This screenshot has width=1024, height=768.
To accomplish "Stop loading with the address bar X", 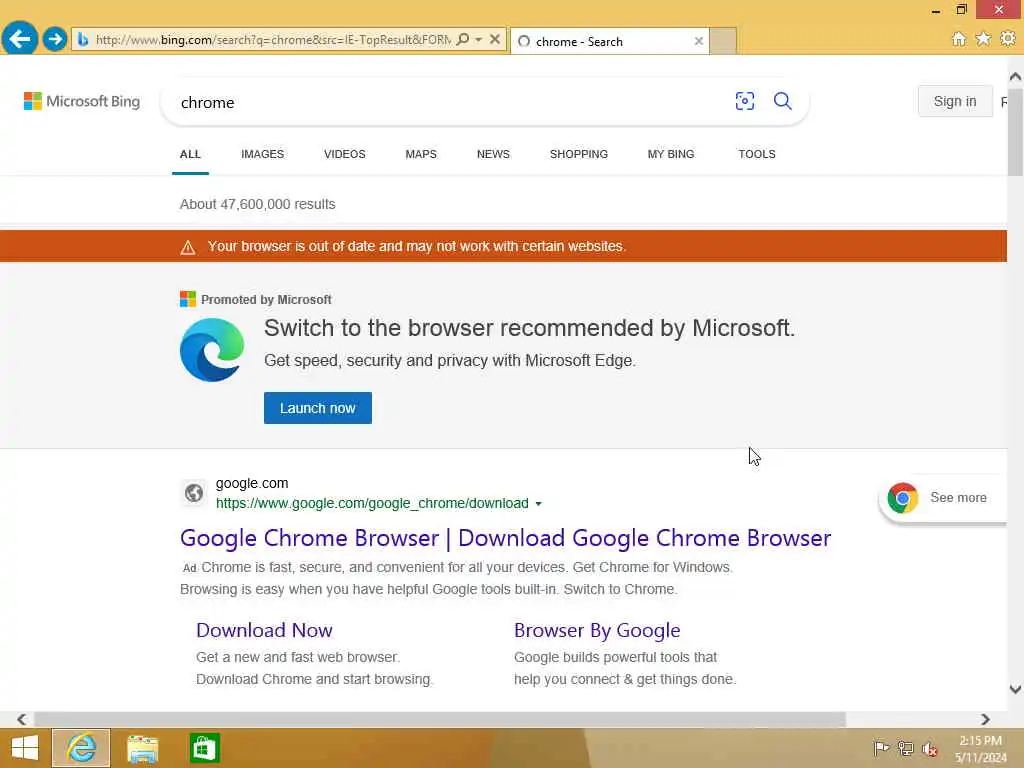I will [x=495, y=40].
